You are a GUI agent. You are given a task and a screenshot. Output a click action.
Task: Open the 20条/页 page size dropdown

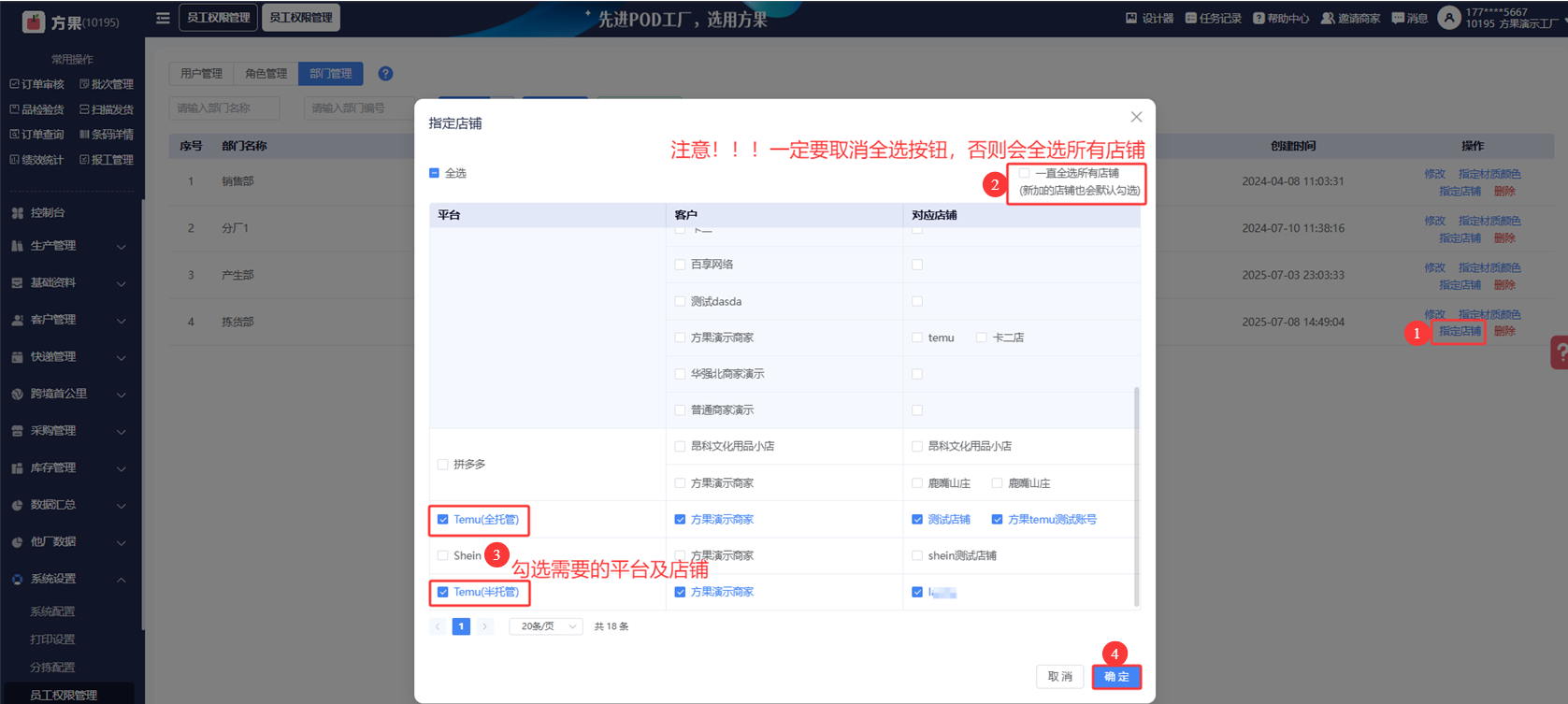pos(546,626)
